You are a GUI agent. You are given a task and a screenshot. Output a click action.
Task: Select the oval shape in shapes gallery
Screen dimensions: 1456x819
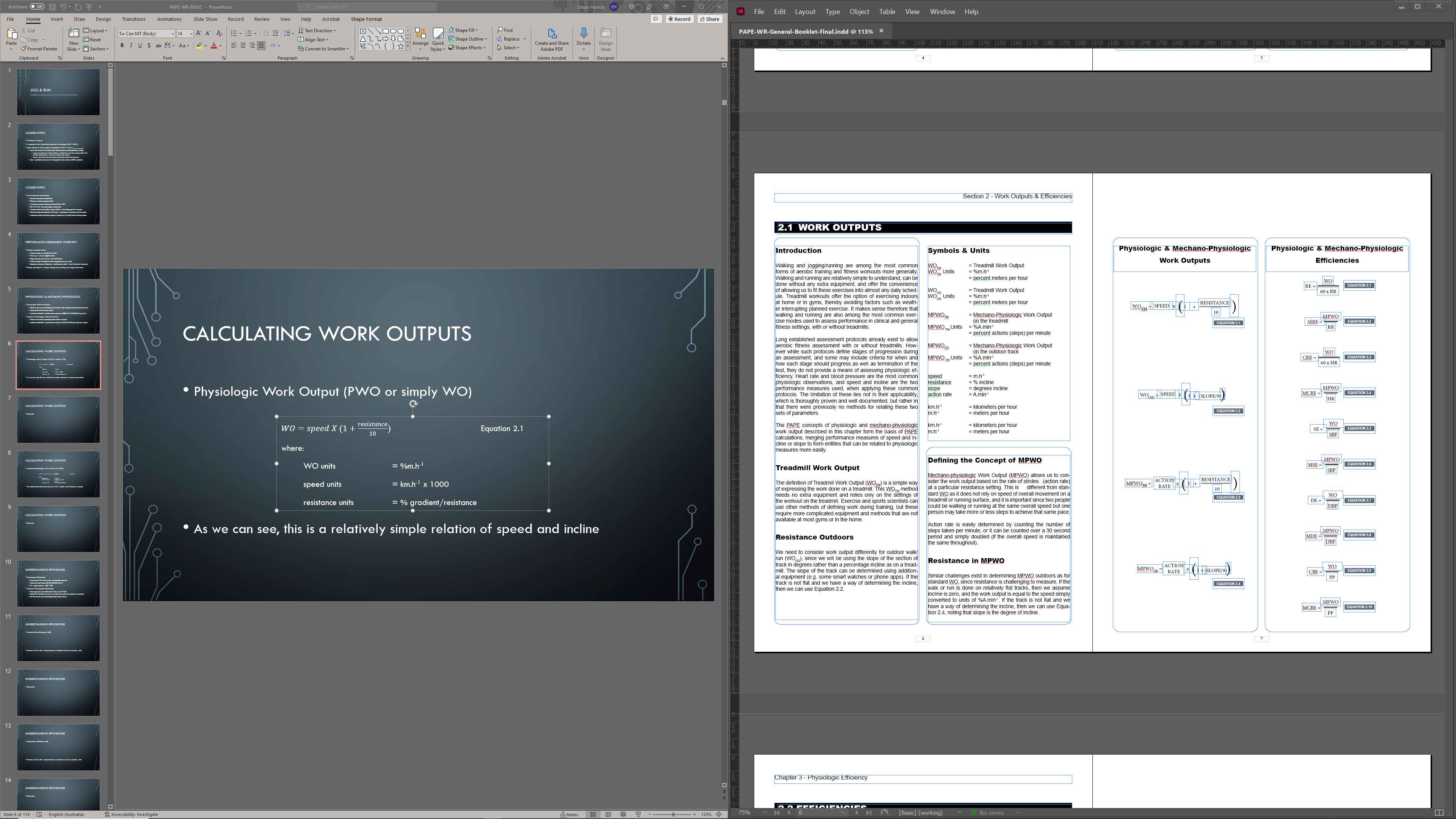(393, 31)
